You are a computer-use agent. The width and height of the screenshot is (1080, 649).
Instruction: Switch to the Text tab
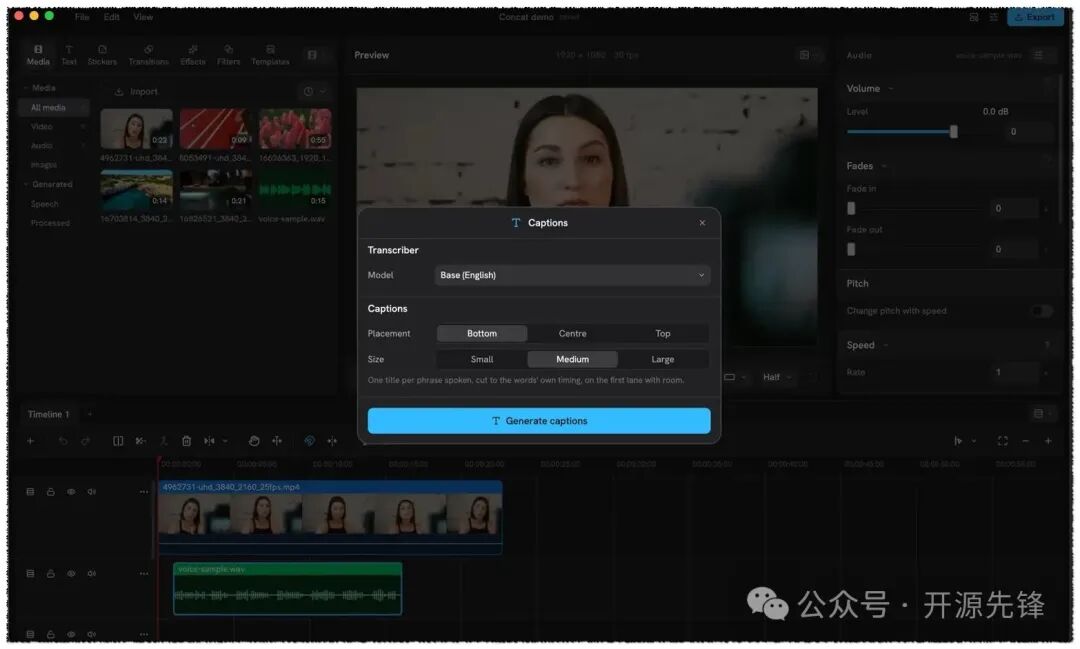pos(69,55)
